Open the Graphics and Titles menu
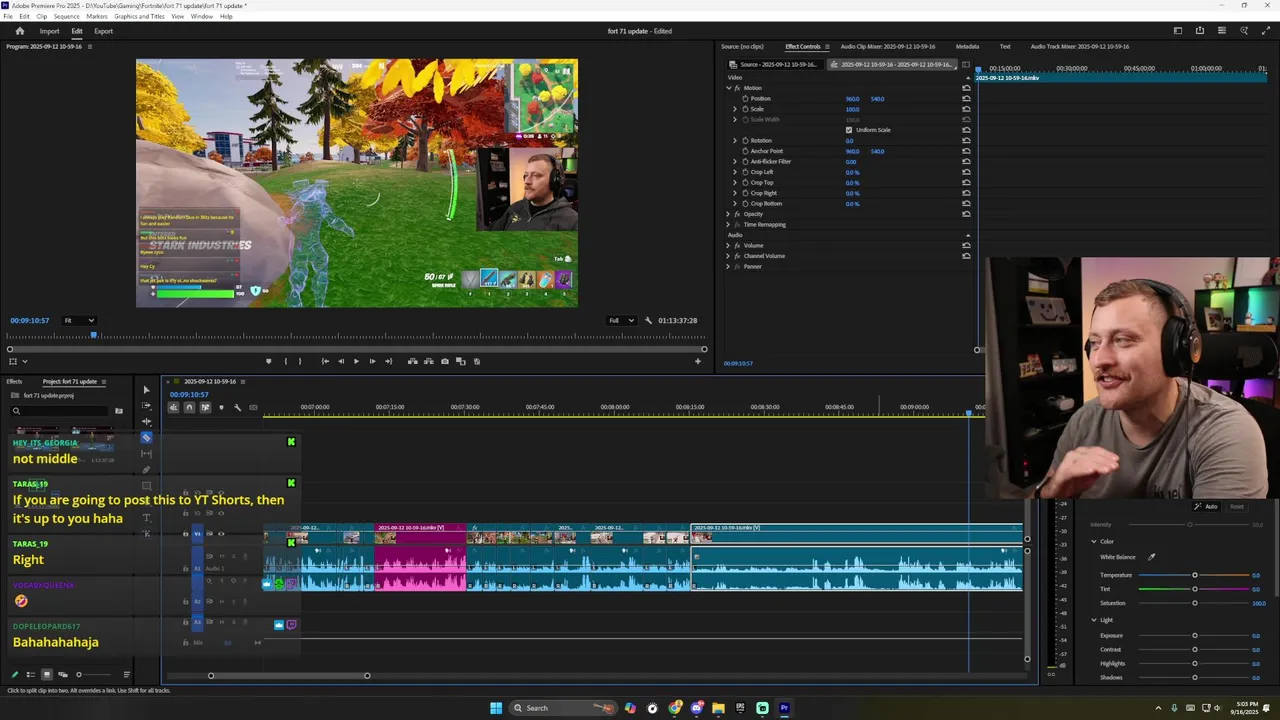Image resolution: width=1280 pixels, height=720 pixels. click(x=139, y=17)
